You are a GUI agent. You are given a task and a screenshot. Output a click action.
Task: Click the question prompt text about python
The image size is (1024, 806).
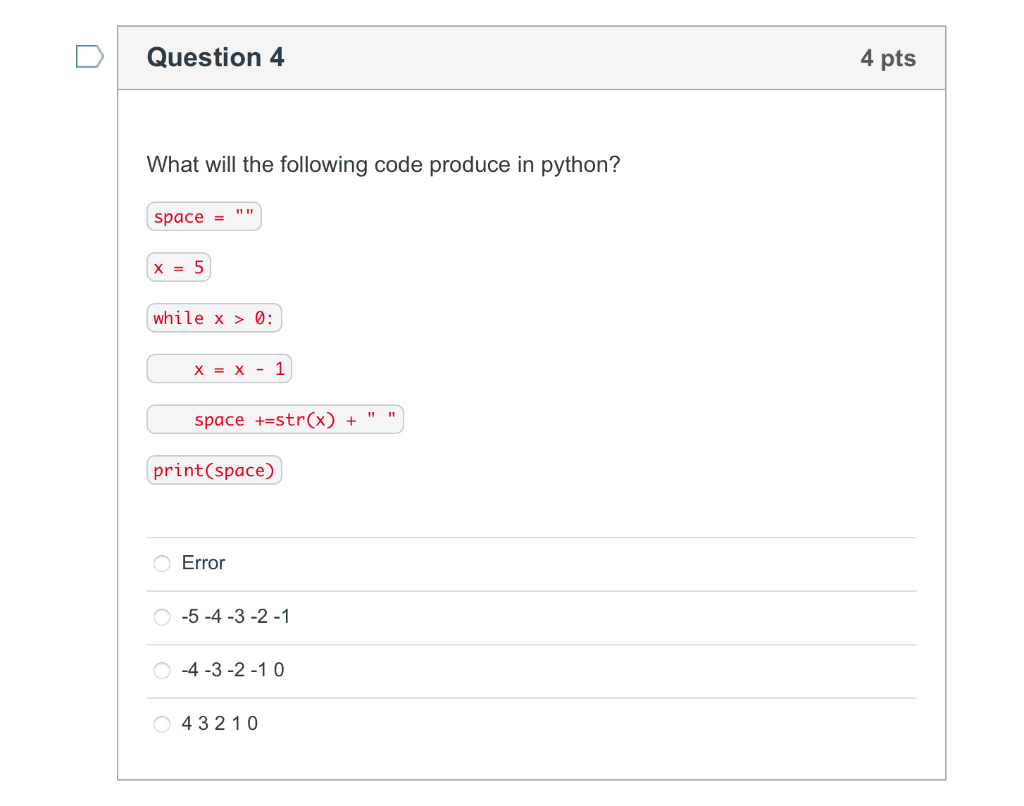383,165
